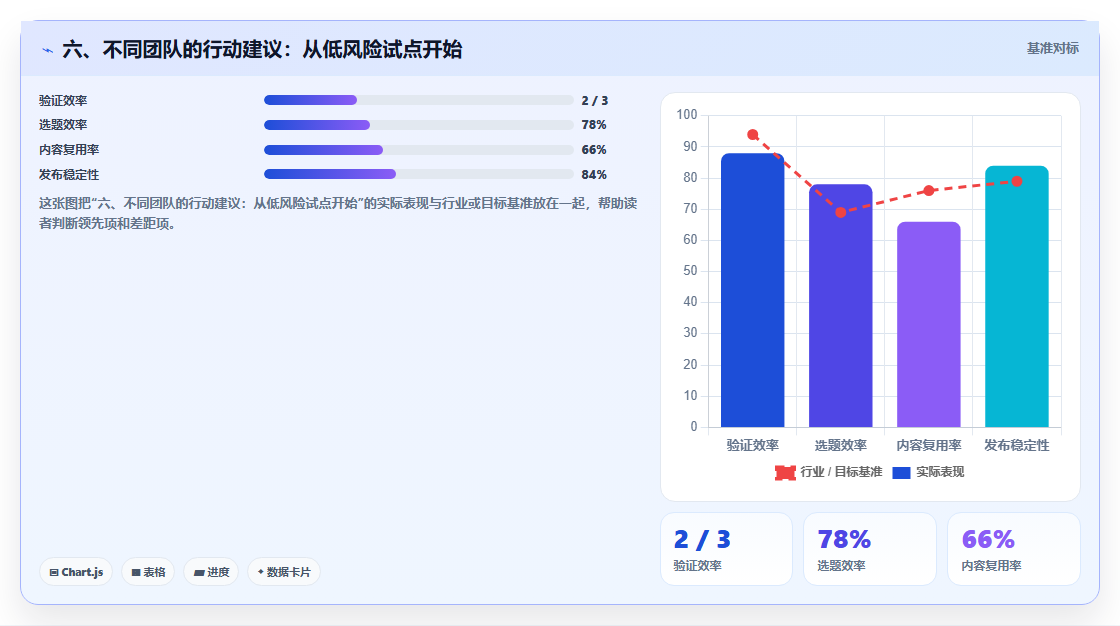Toggle the 行业 / 目标基准 legend item
Image resolution: width=1120 pixels, height=626 pixels.
click(x=829, y=472)
